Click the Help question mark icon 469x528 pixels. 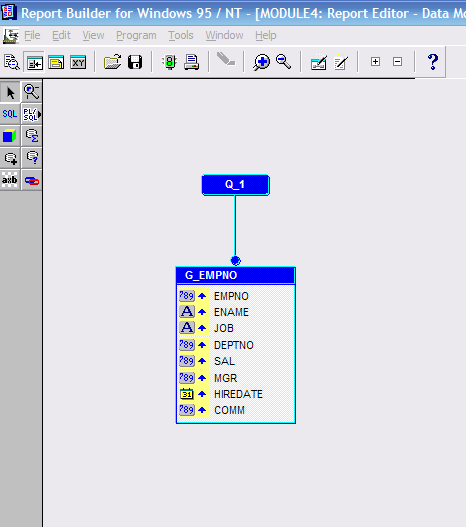coord(433,62)
